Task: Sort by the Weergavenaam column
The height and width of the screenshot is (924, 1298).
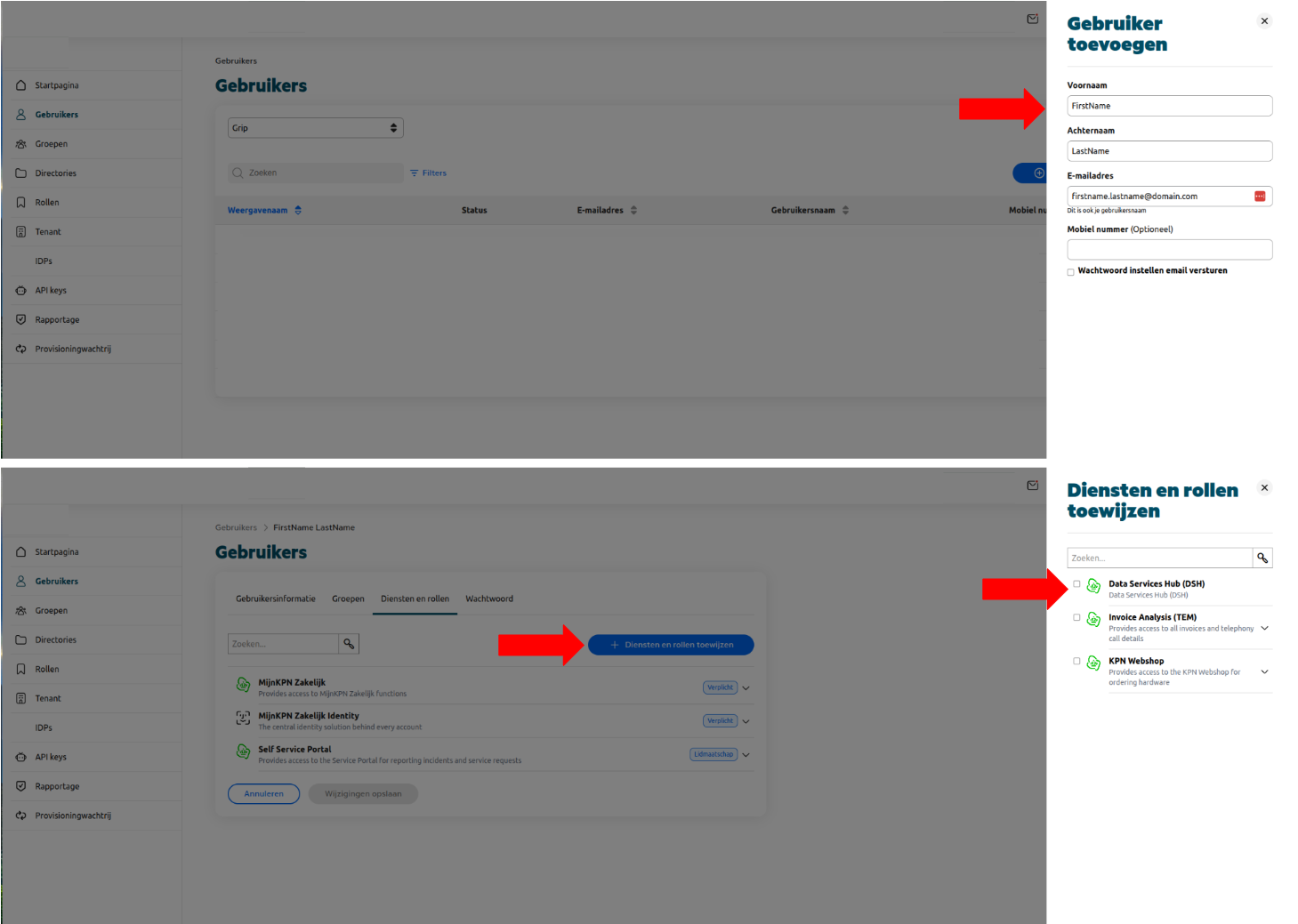Action: (x=264, y=211)
